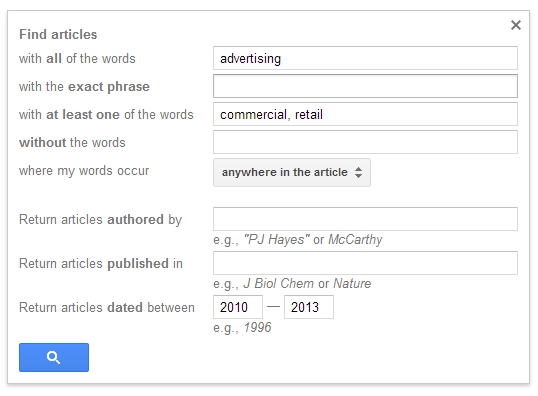Focus the empty 'without the words' field
This screenshot has height=396, width=538.
(x=365, y=142)
